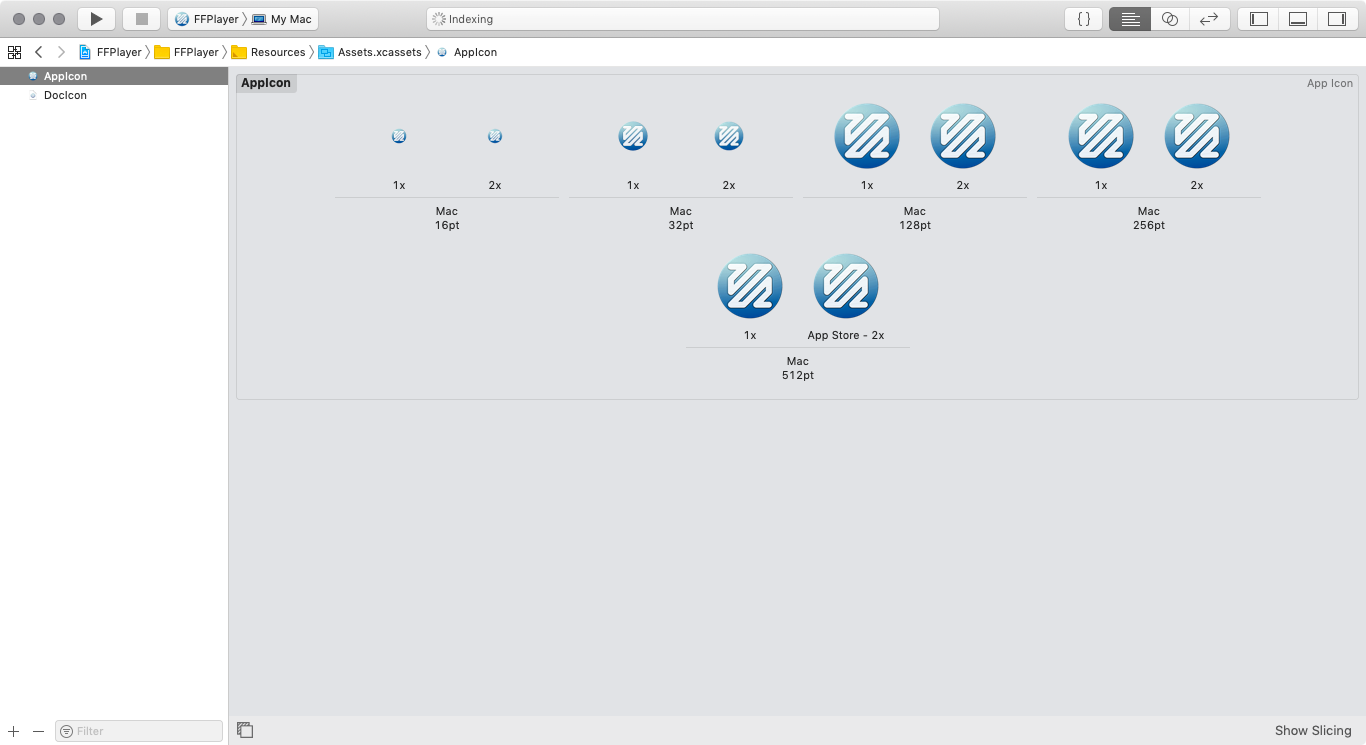
Task: Focus the asset Filter field
Action: [139, 731]
